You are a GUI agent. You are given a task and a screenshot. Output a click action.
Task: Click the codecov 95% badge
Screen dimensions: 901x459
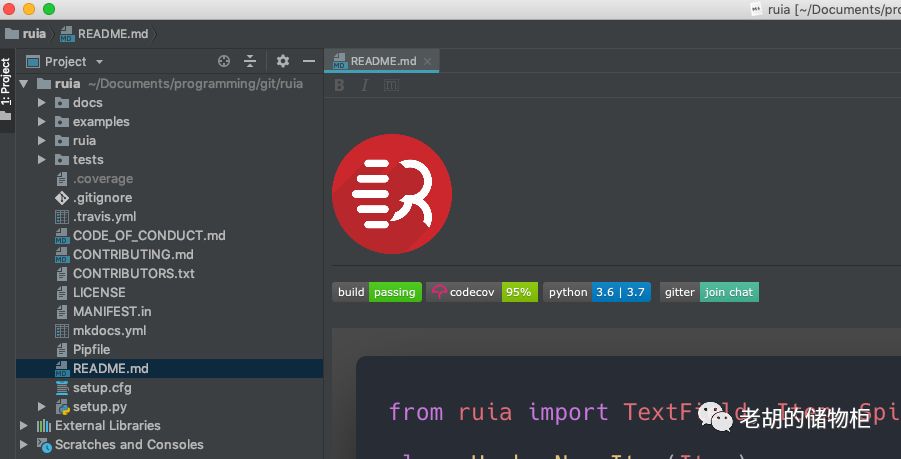point(482,292)
